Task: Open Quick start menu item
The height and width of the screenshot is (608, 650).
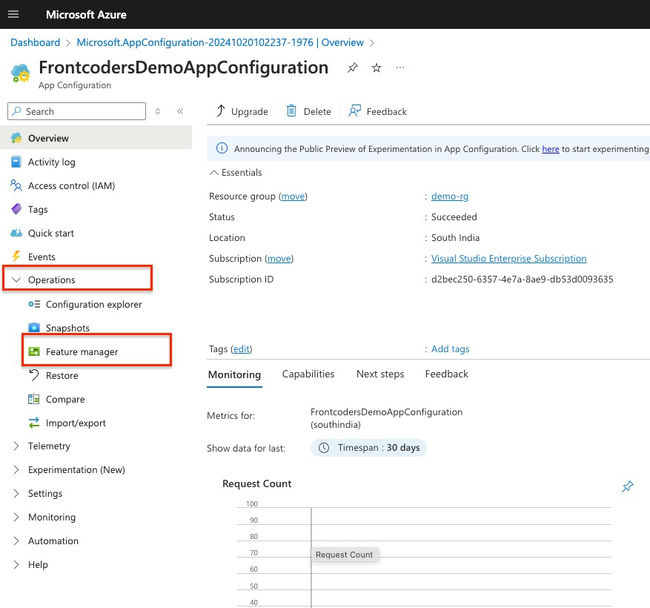Action: click(51, 233)
